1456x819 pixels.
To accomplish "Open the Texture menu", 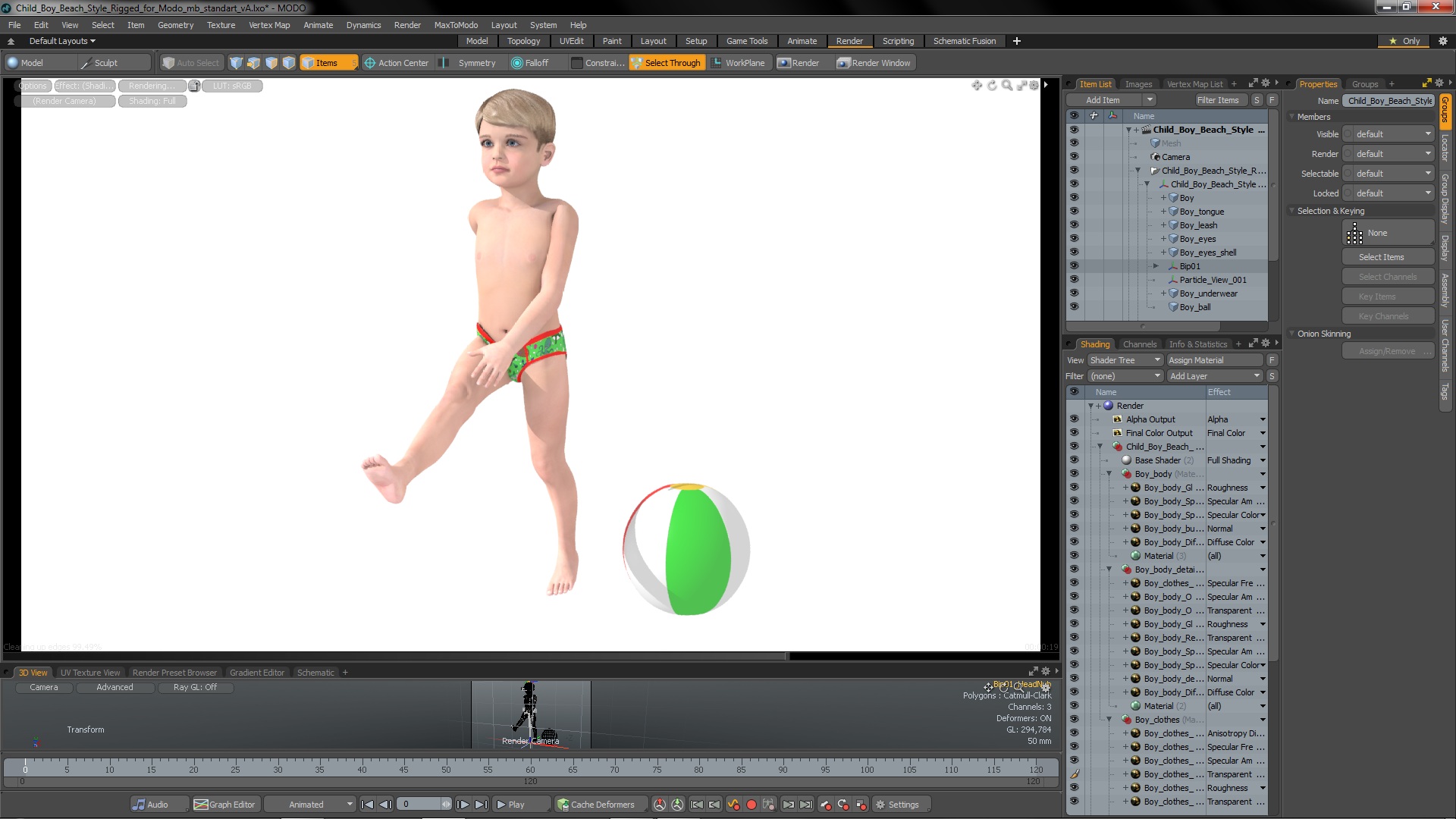I will [x=221, y=25].
